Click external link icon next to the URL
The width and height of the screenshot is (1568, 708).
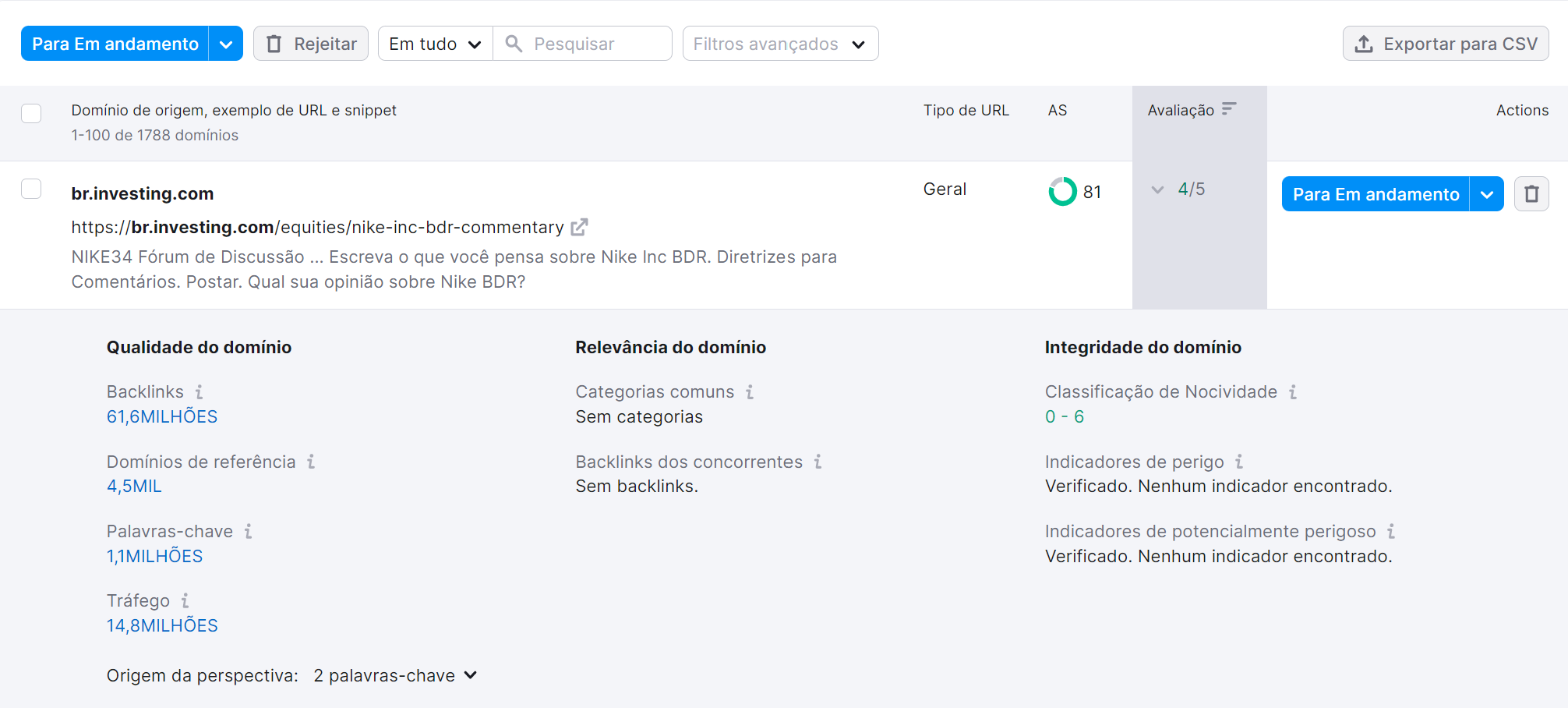(579, 227)
